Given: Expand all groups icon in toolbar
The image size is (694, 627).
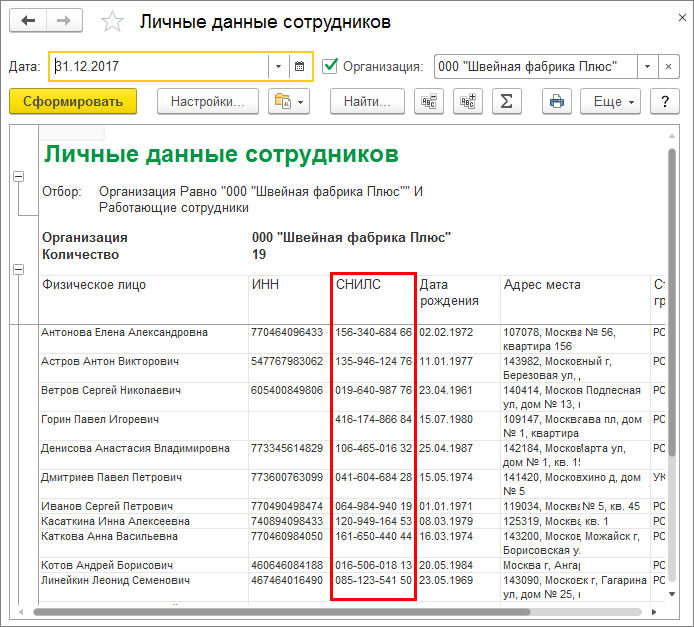Looking at the screenshot, I should click(x=467, y=102).
